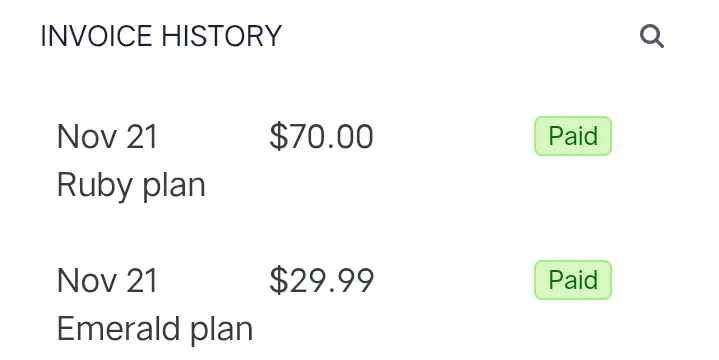Click "plan" in the Ruby plan label
Image resolution: width=719 pixels, height=360 pixels.
pos(174,187)
